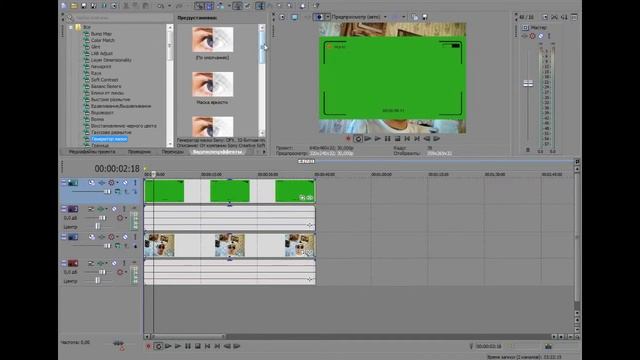640x360 pixels.
Task: Save the project with the diskette icon
Action: (84, 6)
